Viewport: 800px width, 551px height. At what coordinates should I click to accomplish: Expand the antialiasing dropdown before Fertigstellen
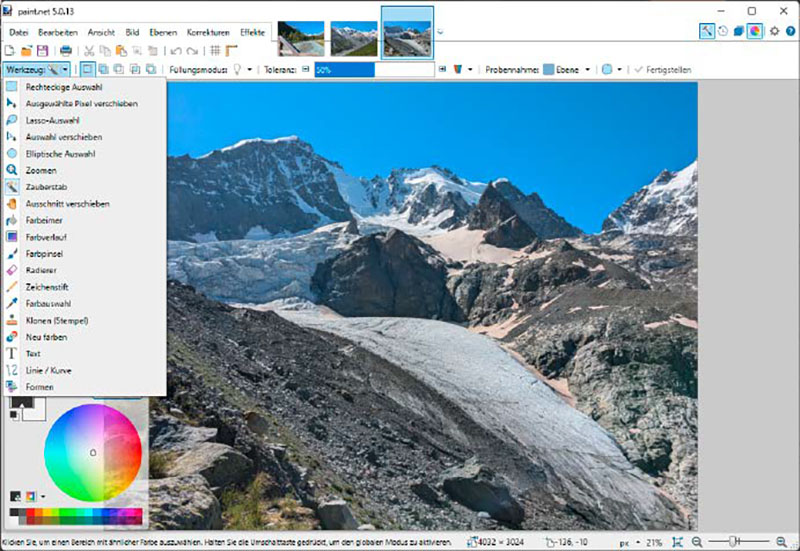[x=619, y=70]
